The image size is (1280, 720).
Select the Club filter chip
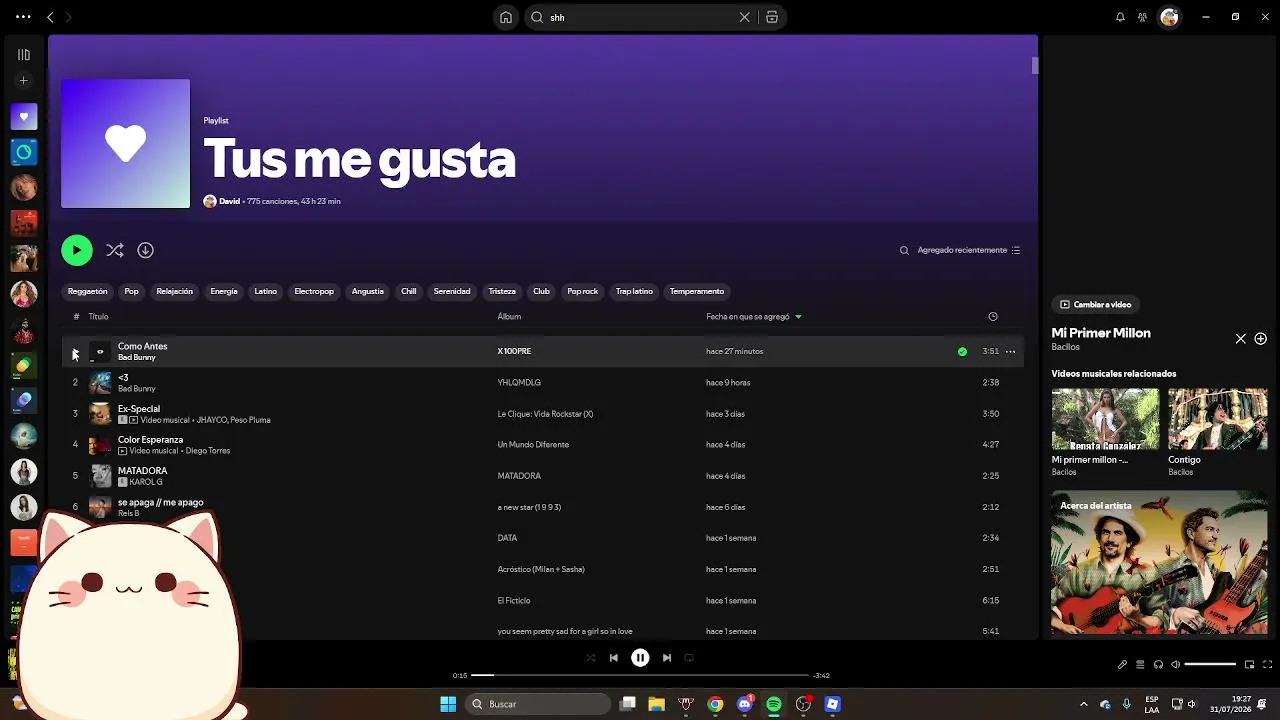coord(541,291)
